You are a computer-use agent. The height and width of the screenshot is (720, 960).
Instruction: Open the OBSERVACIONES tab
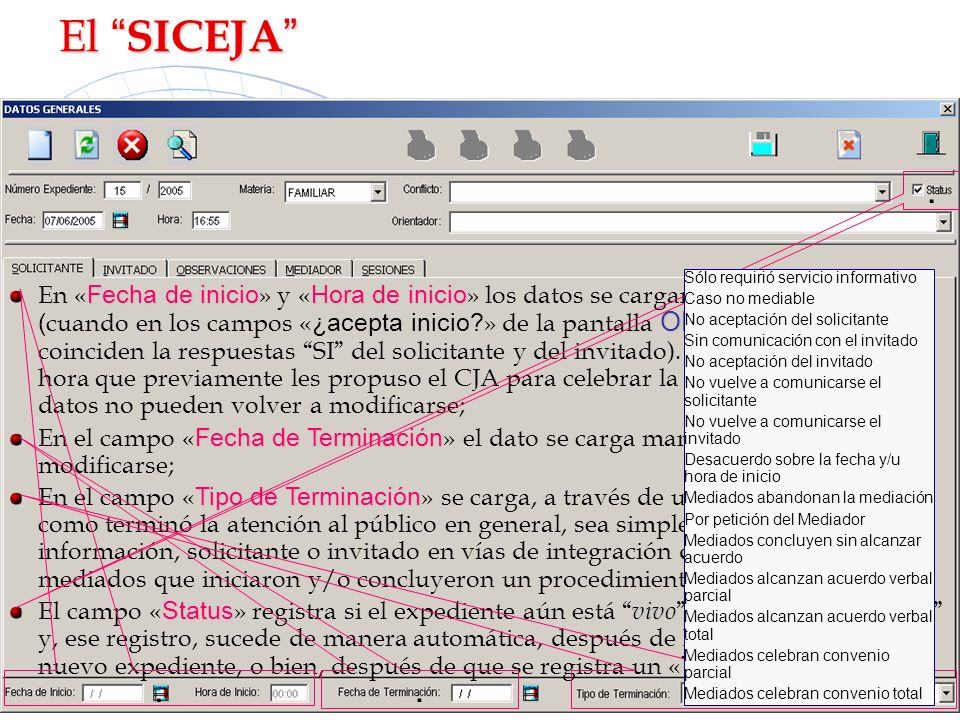(x=220, y=269)
